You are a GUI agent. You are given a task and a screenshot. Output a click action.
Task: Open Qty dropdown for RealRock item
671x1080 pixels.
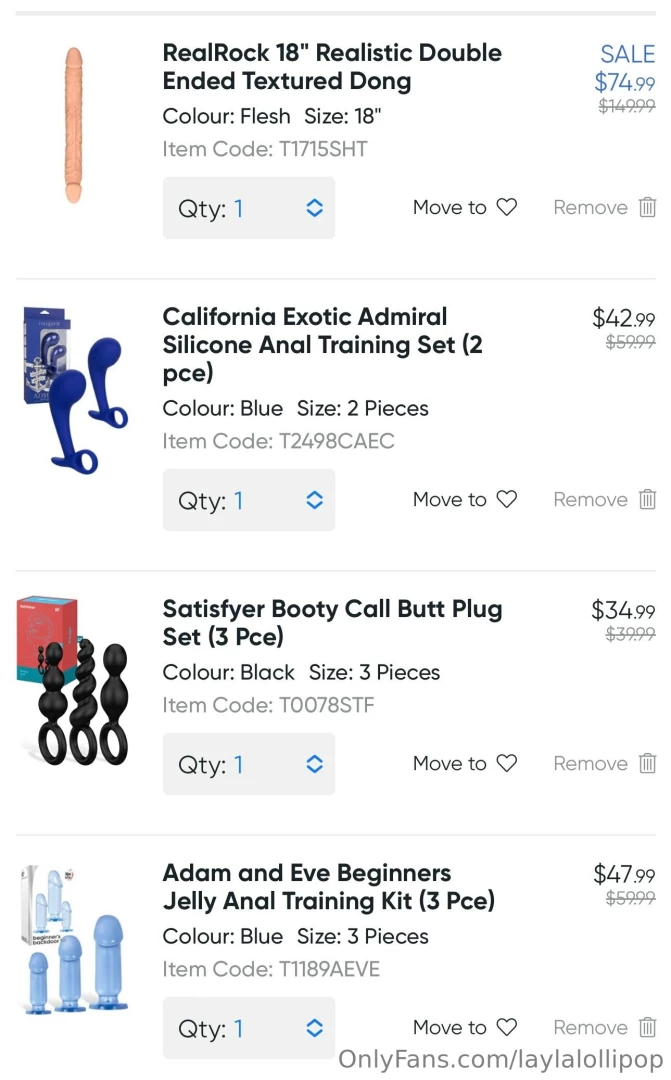(x=249, y=208)
